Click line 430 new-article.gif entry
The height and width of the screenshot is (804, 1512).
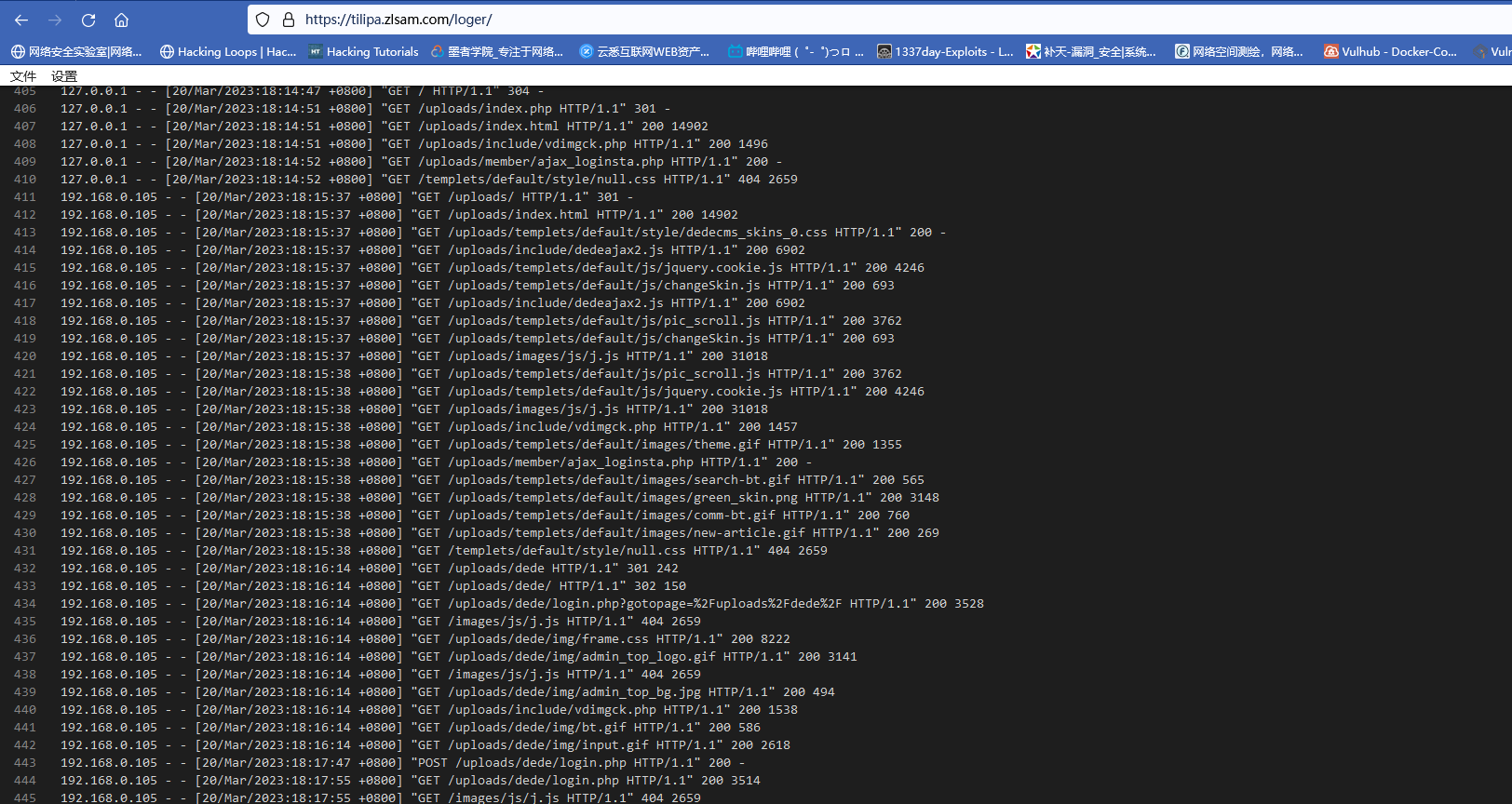pyautogui.click(x=500, y=533)
